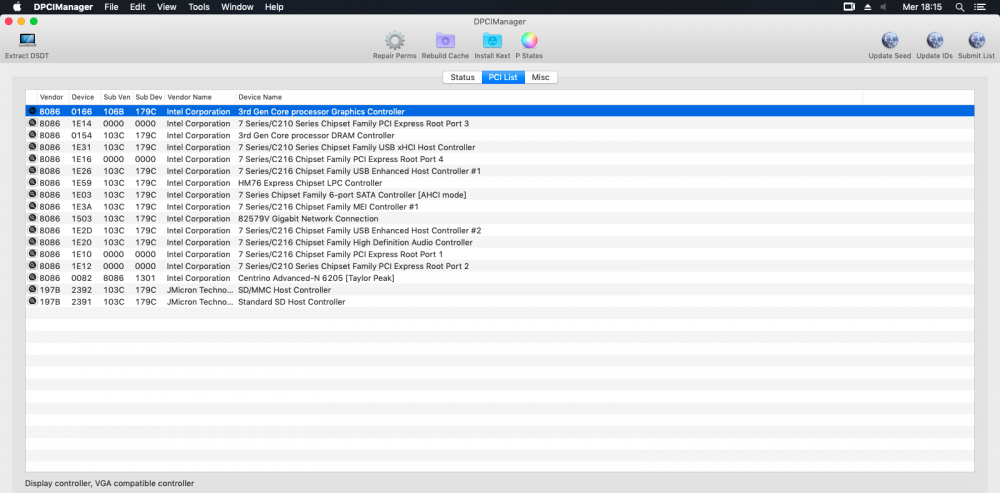Select the High Definition Audio Controller row
1000x493 pixels.
point(500,242)
